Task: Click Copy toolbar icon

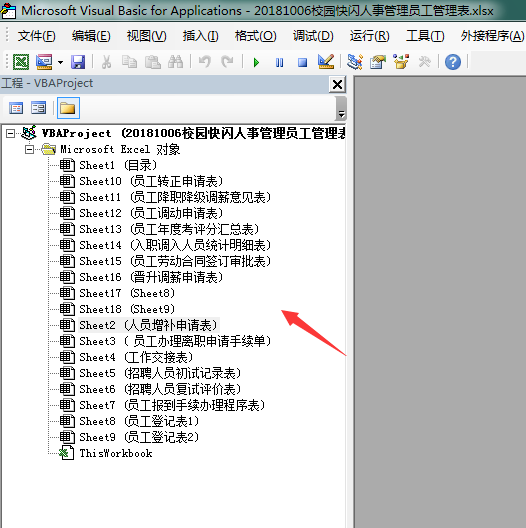Action: click(x=129, y=62)
